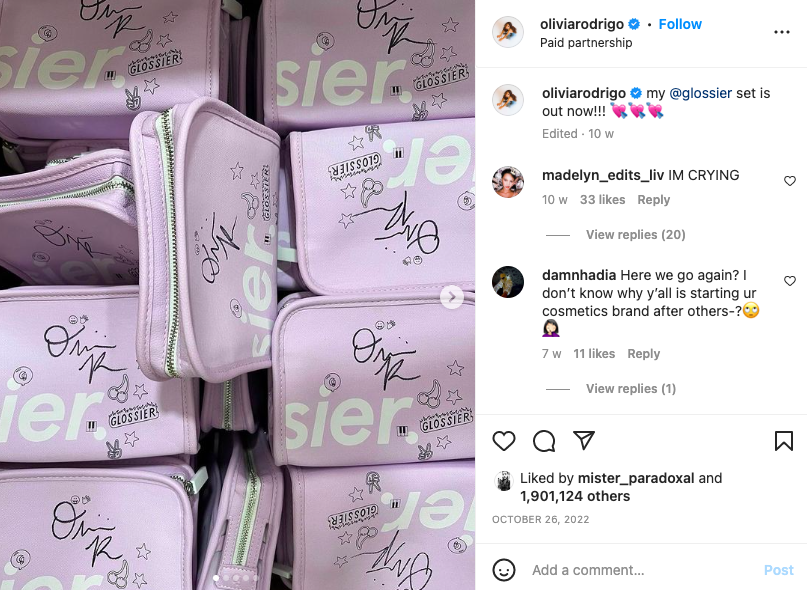
Task: Click the Follow link next to oliviarodrigo
Action: [x=680, y=24]
